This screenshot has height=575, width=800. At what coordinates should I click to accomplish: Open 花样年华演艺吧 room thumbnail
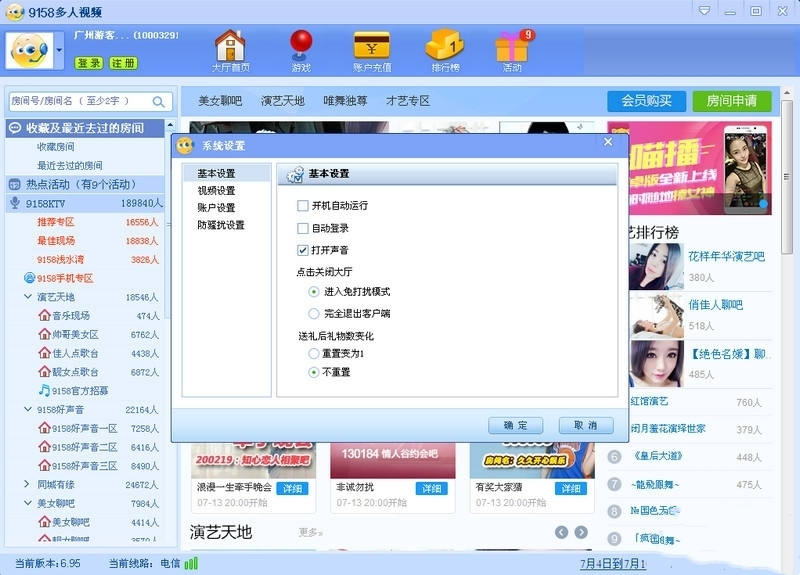(x=656, y=266)
